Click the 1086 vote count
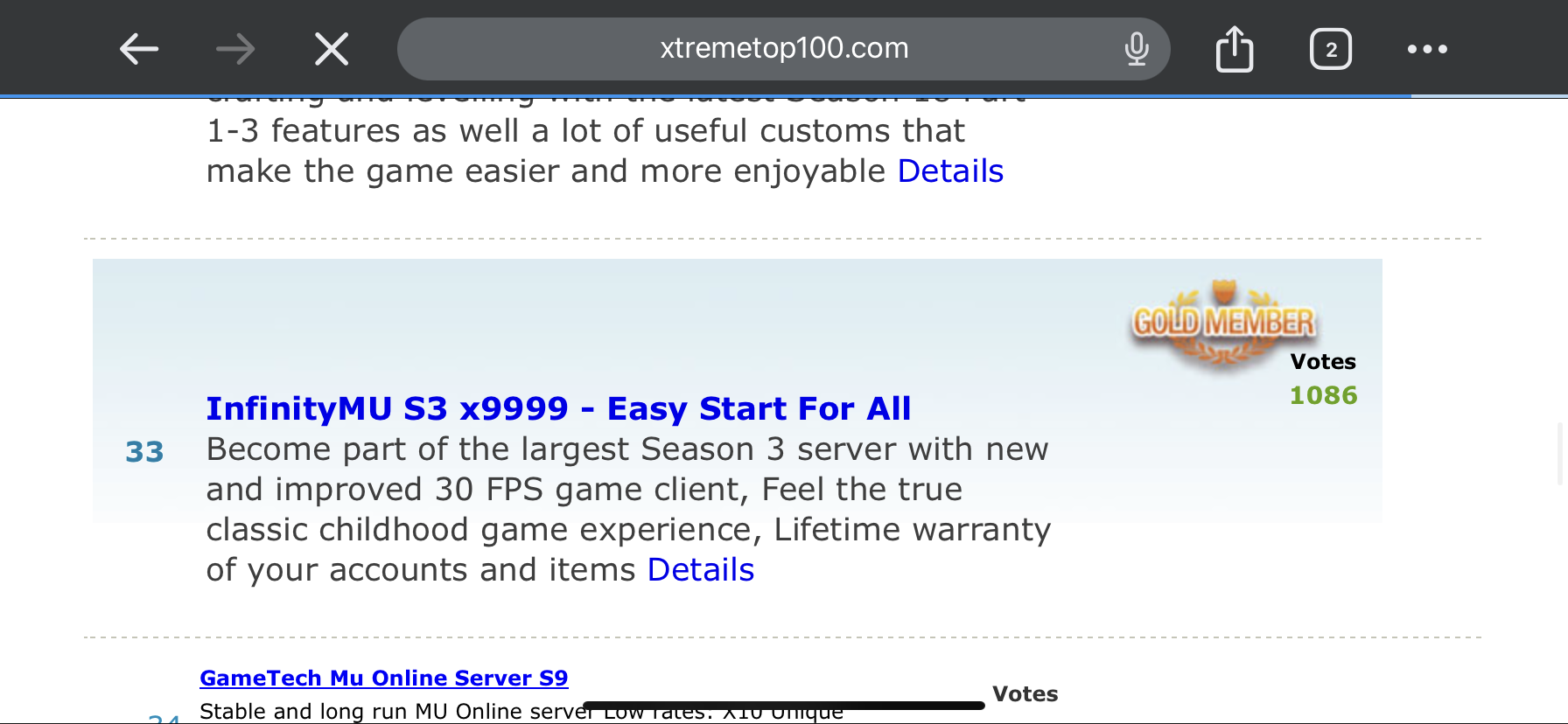The image size is (1568, 724). pos(1323,395)
